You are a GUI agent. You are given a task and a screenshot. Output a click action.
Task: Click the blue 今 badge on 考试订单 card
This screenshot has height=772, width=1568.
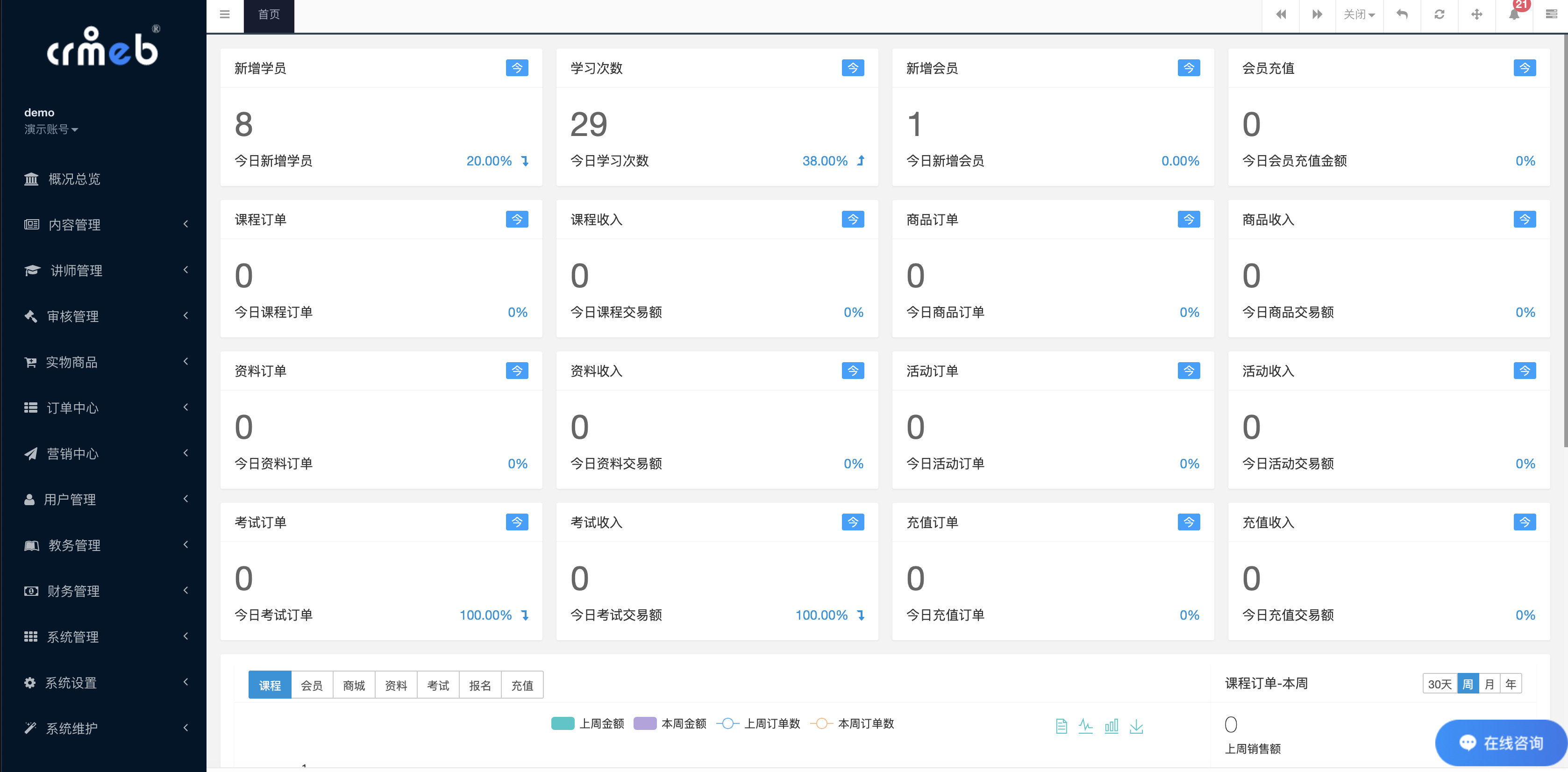[x=517, y=522]
